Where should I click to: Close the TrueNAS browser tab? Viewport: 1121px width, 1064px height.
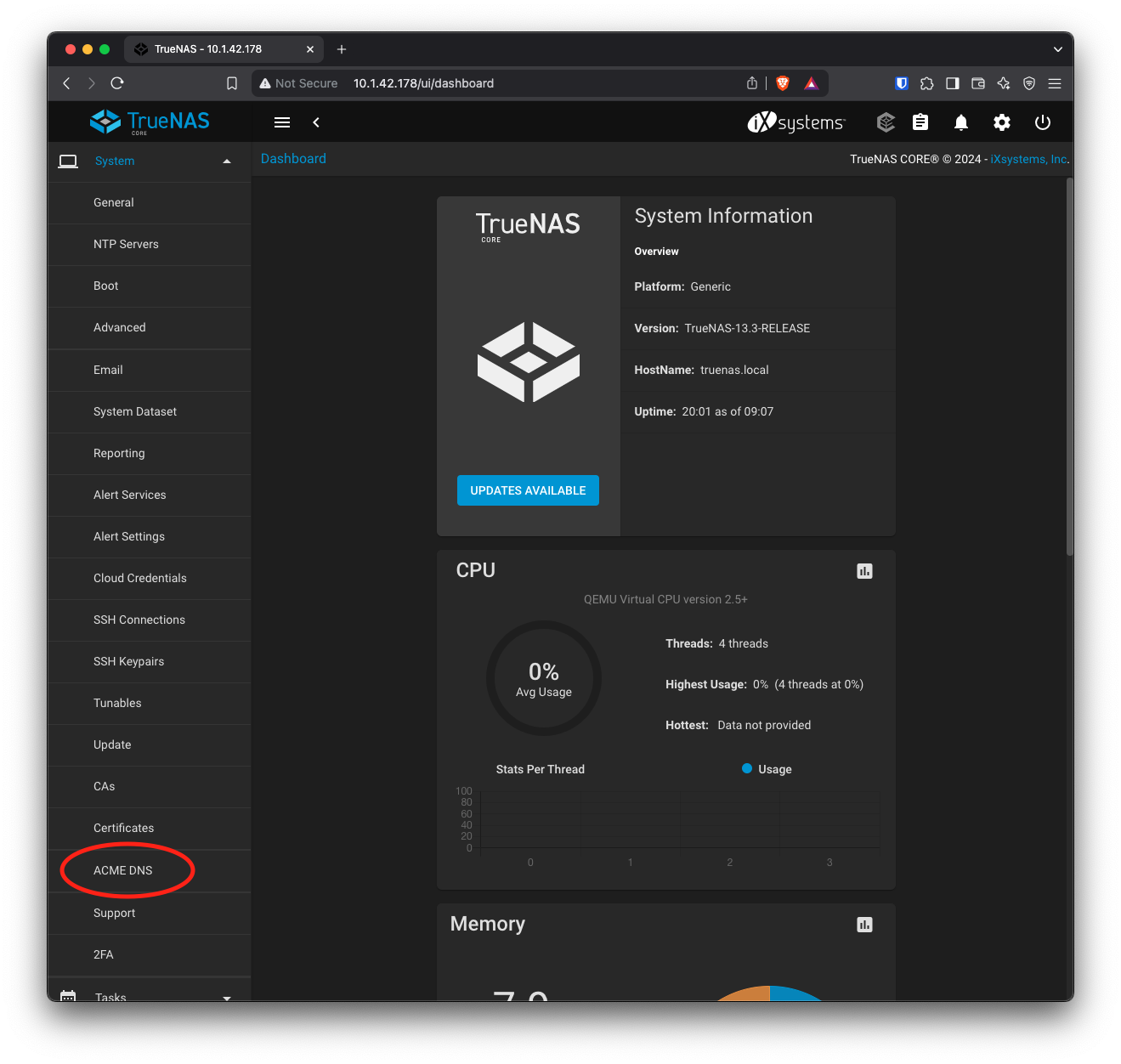[310, 49]
